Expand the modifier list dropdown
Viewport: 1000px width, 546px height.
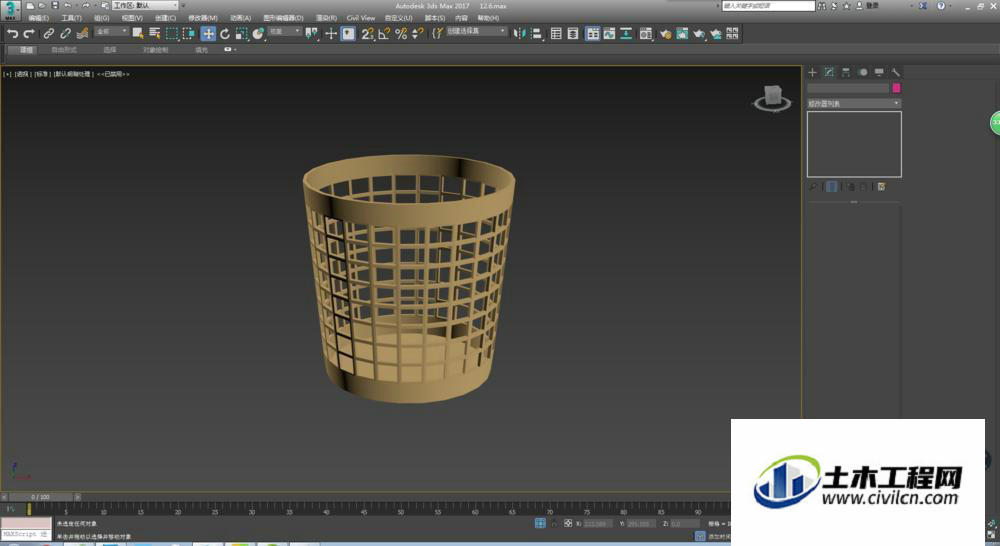[x=854, y=103]
